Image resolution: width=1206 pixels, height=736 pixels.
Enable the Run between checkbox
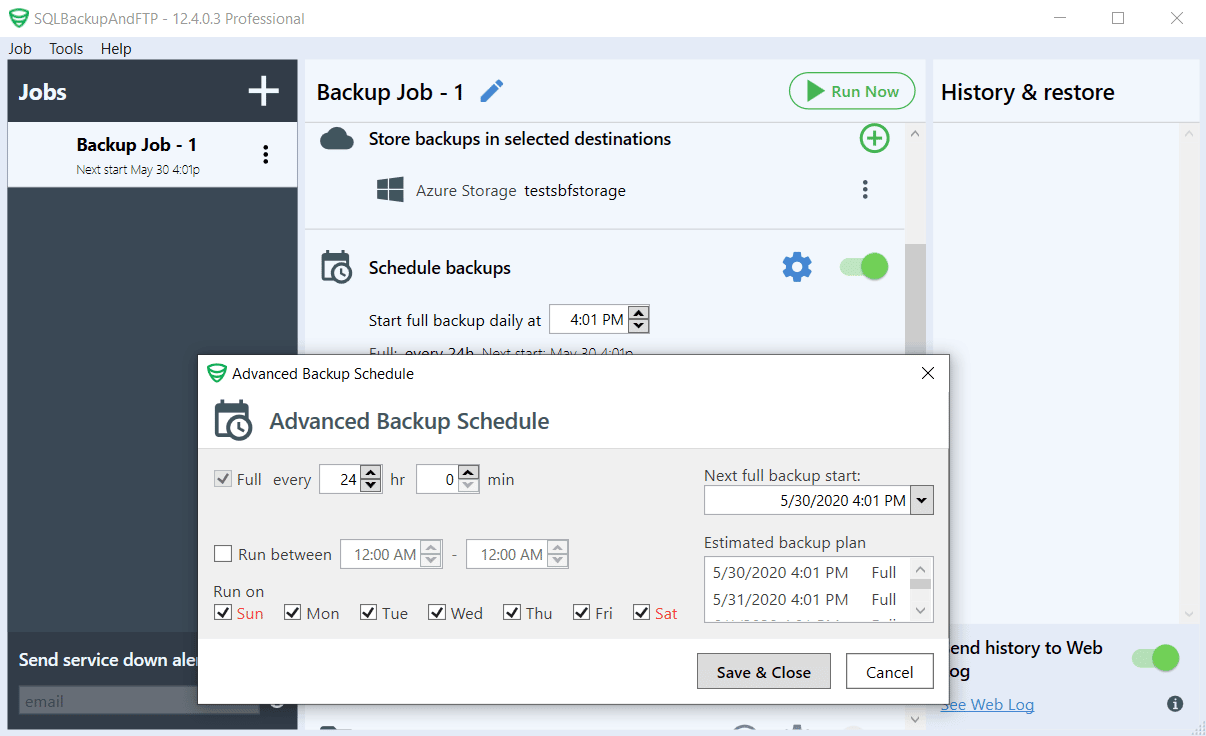pyautogui.click(x=223, y=554)
